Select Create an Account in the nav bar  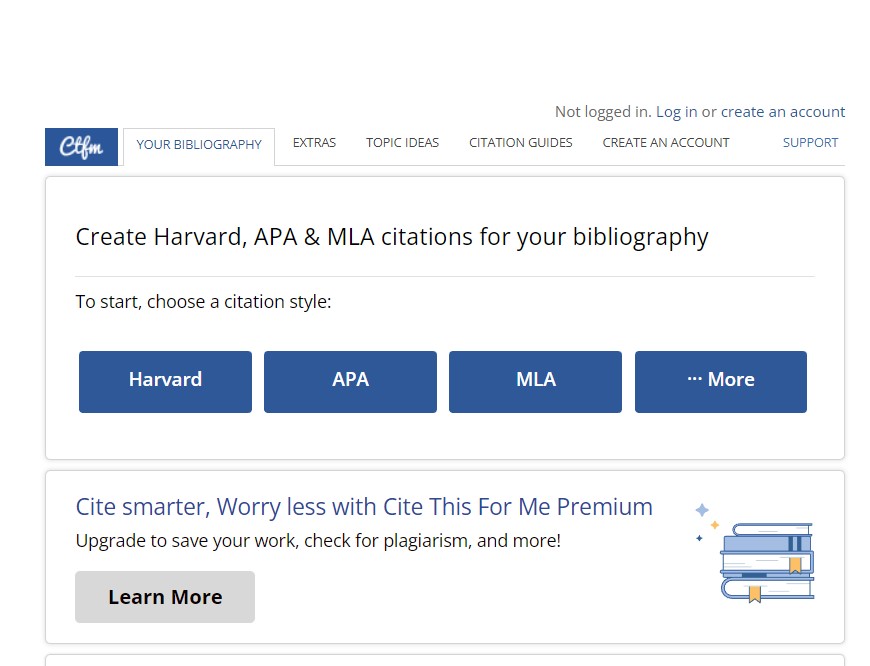coord(666,143)
